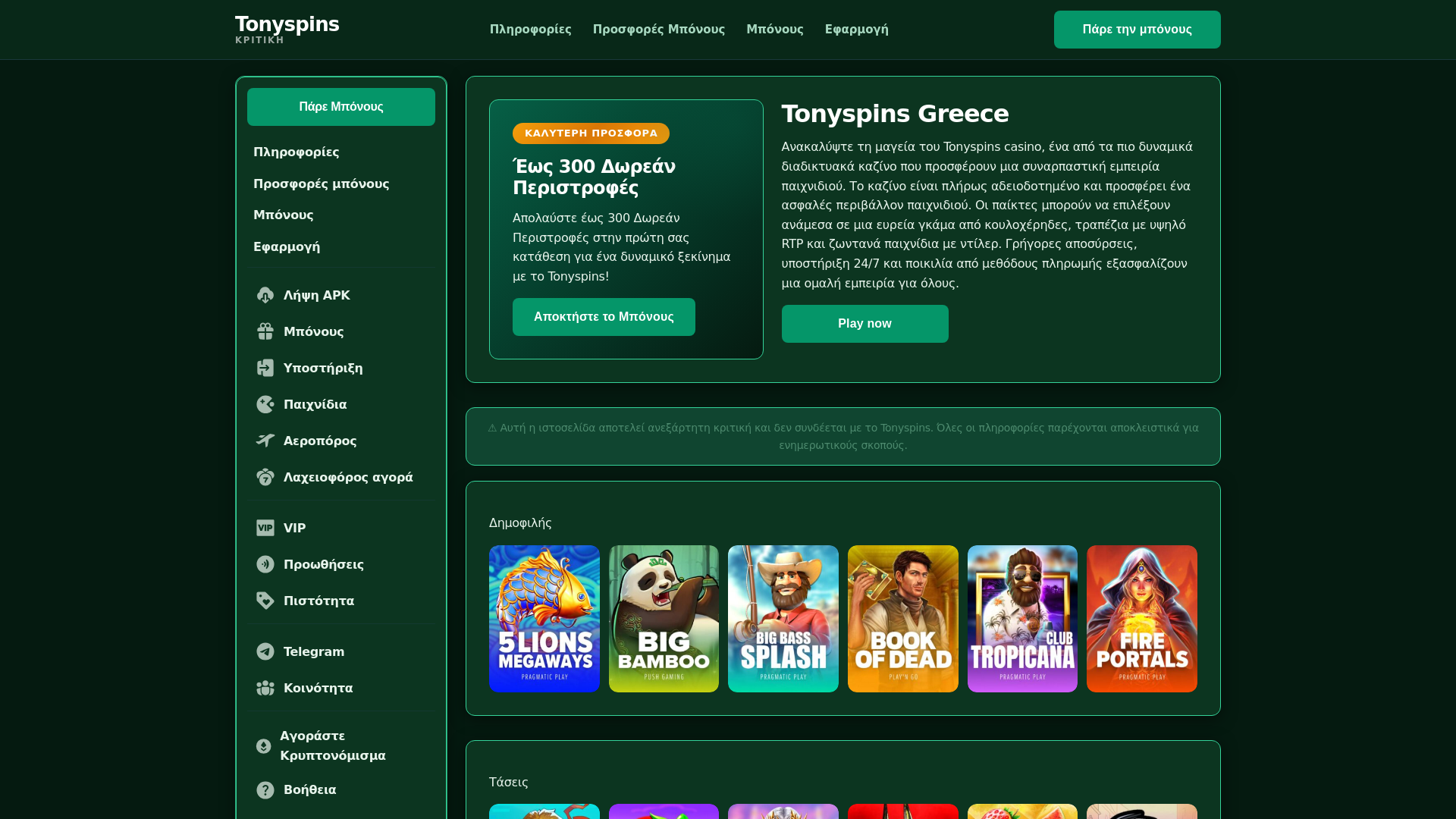Open the 5 Lions Megaways game thumbnail
Screen dimensions: 1456x819
click(x=544, y=619)
